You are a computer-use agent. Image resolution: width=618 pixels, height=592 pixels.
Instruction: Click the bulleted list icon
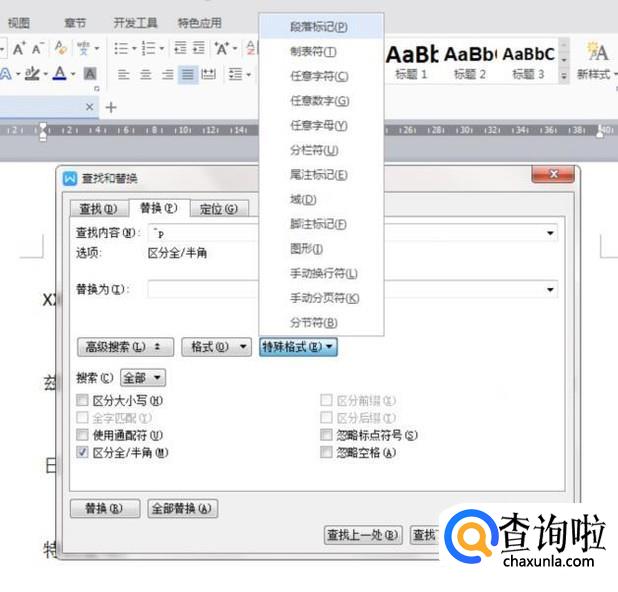[x=121, y=48]
